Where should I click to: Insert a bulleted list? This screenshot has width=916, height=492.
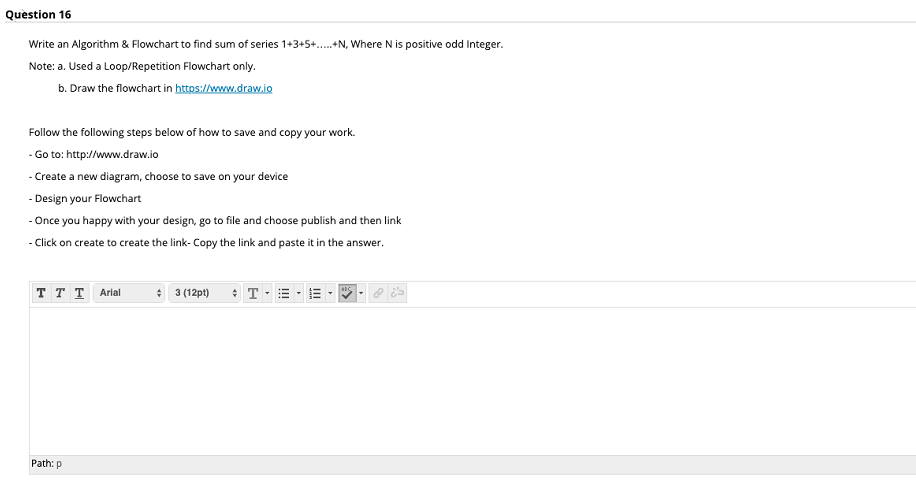(284, 293)
